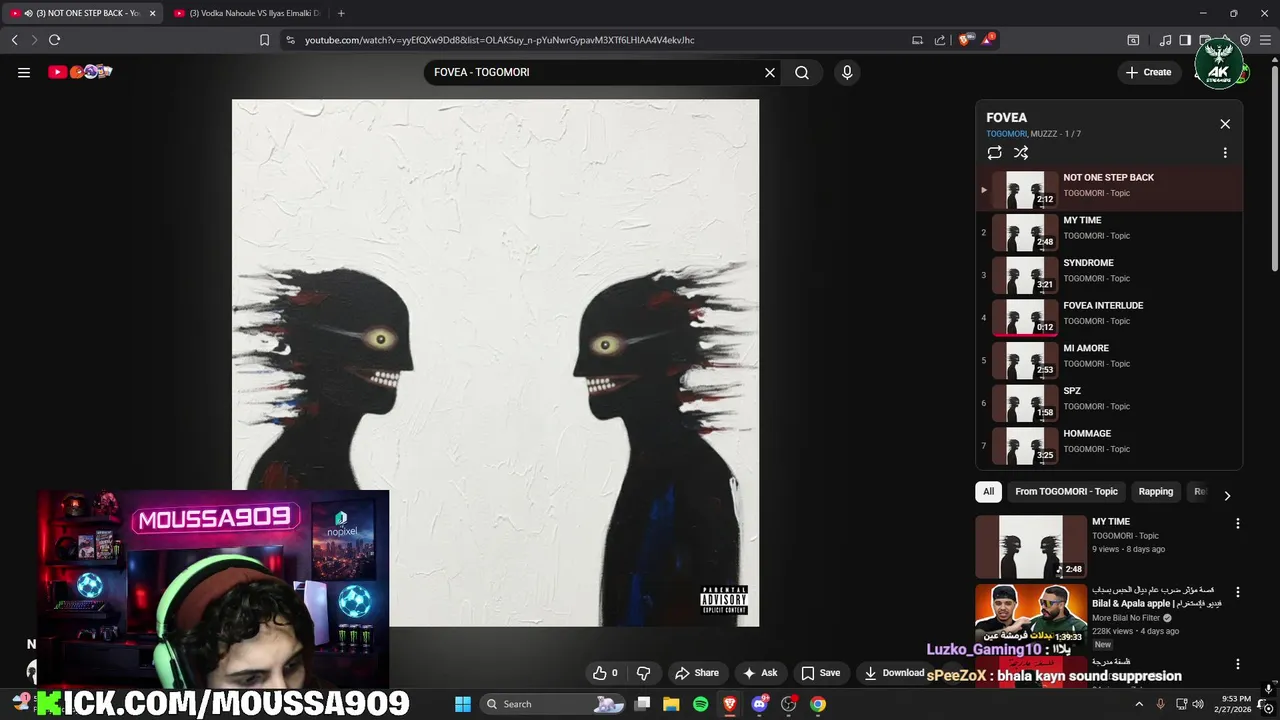Show more filter chips with arrow
Screen dimensions: 1280x720
click(1227, 495)
